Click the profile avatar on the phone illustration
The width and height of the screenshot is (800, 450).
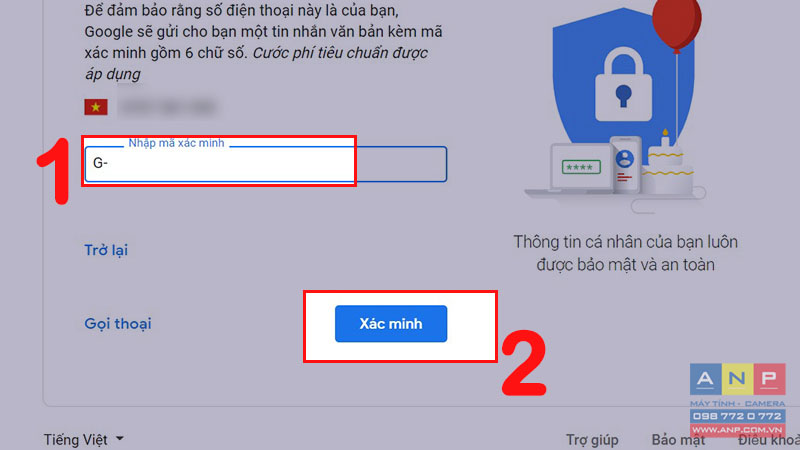(x=624, y=159)
